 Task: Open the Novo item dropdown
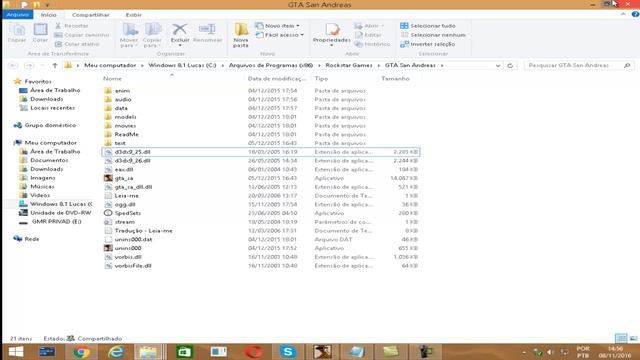[x=277, y=26]
